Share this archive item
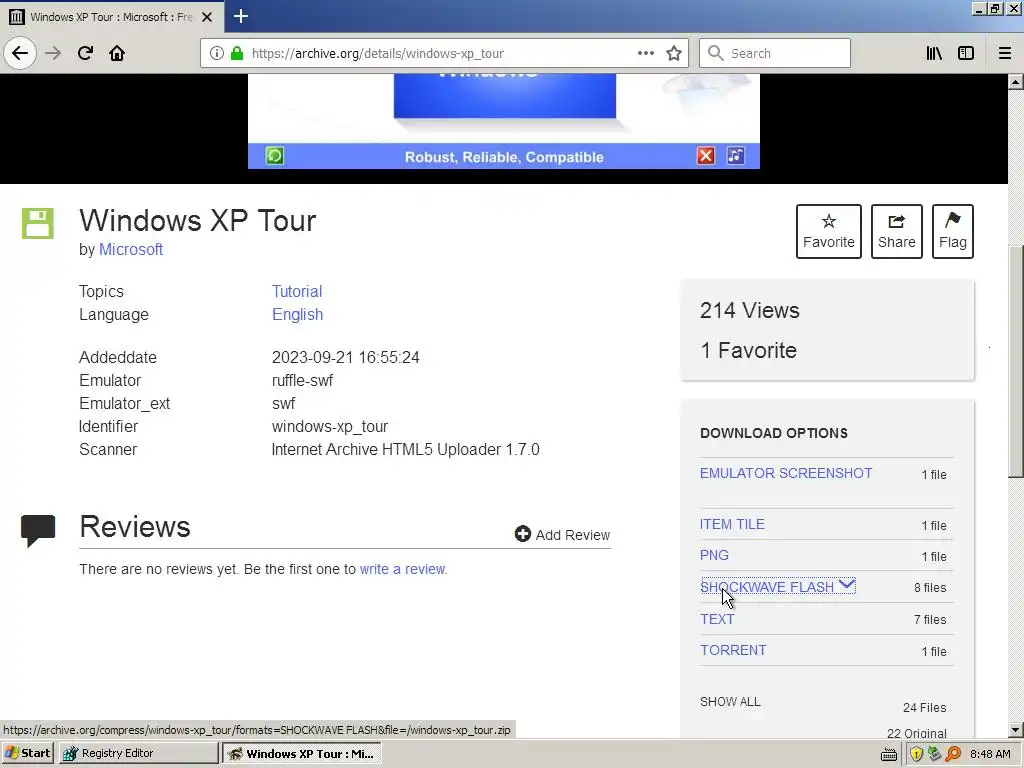This screenshot has width=1024, height=768. (x=897, y=231)
